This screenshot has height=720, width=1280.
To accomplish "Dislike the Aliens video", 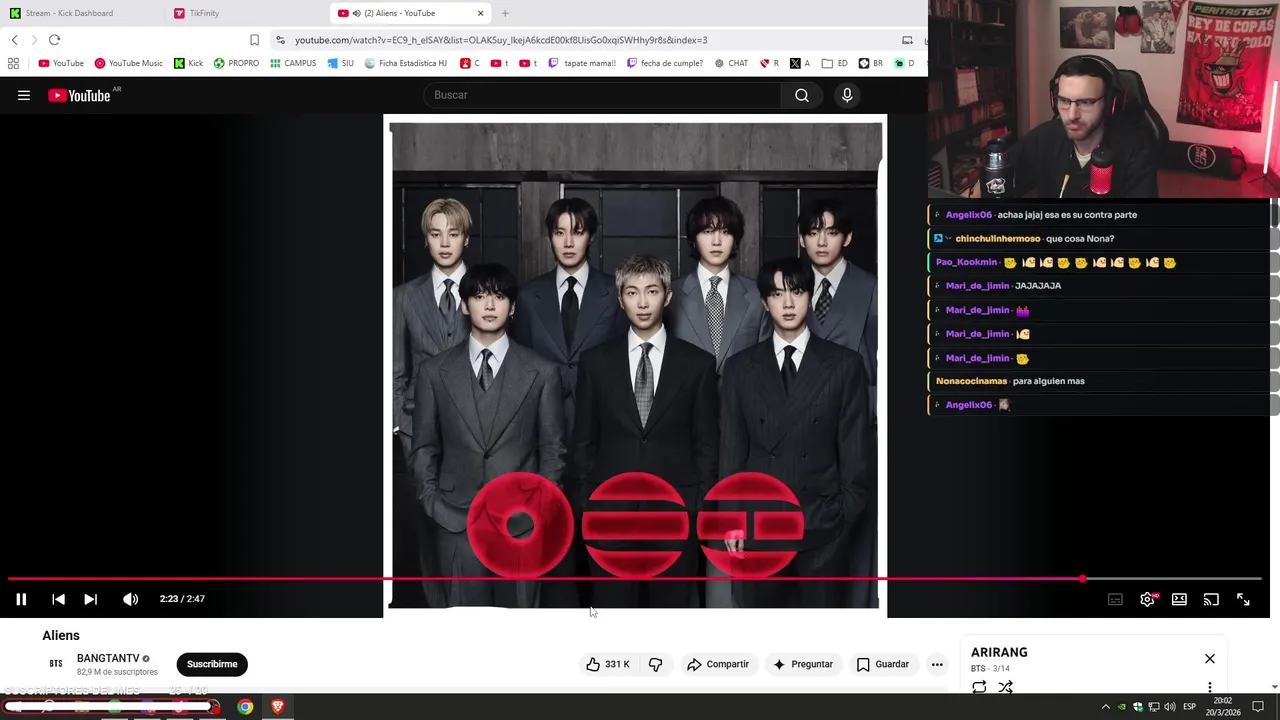I will [x=656, y=664].
